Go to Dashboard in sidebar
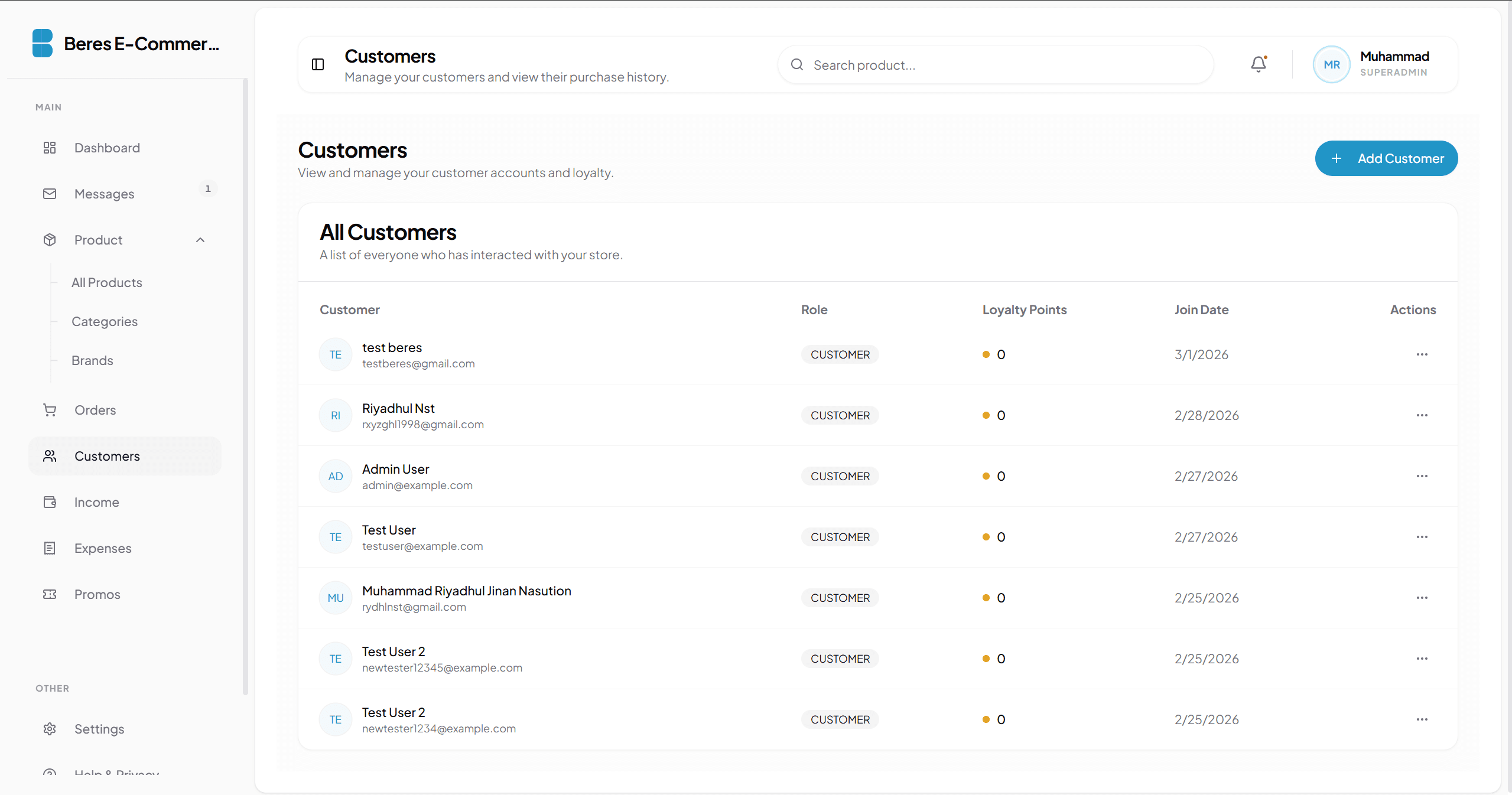The image size is (1512, 795). coord(125,148)
